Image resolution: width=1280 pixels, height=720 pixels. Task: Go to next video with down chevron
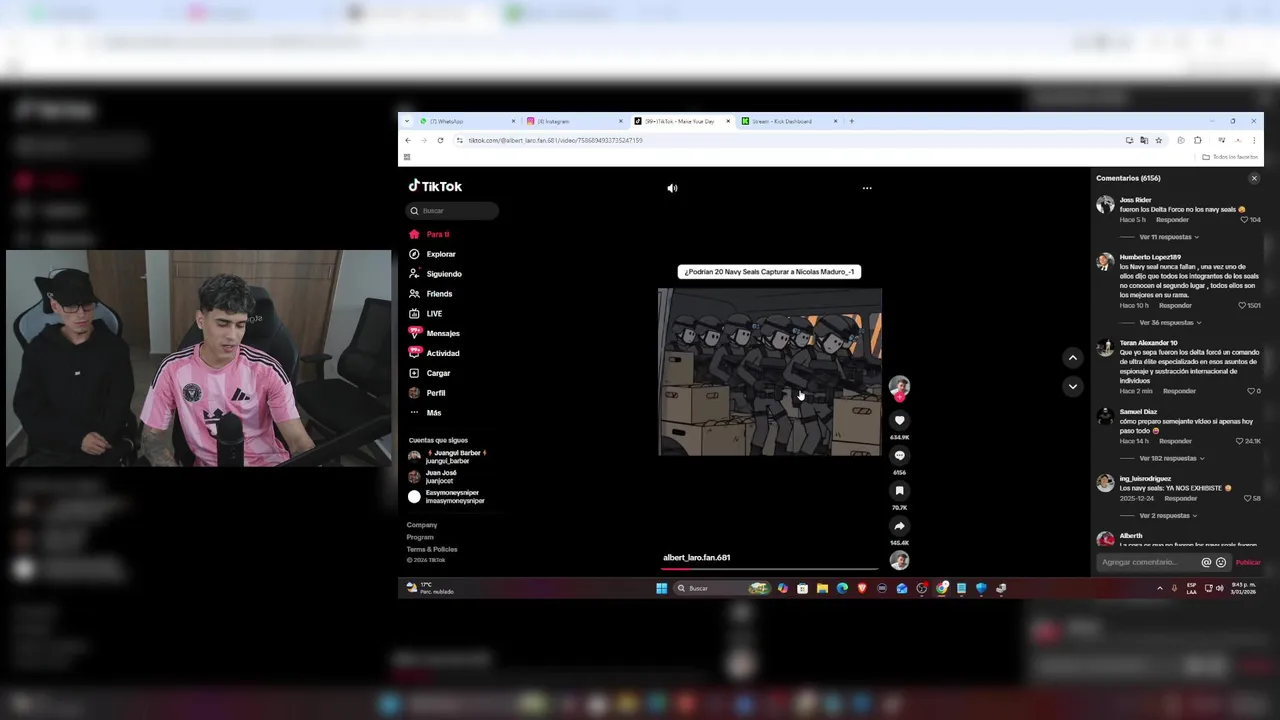coord(1072,386)
